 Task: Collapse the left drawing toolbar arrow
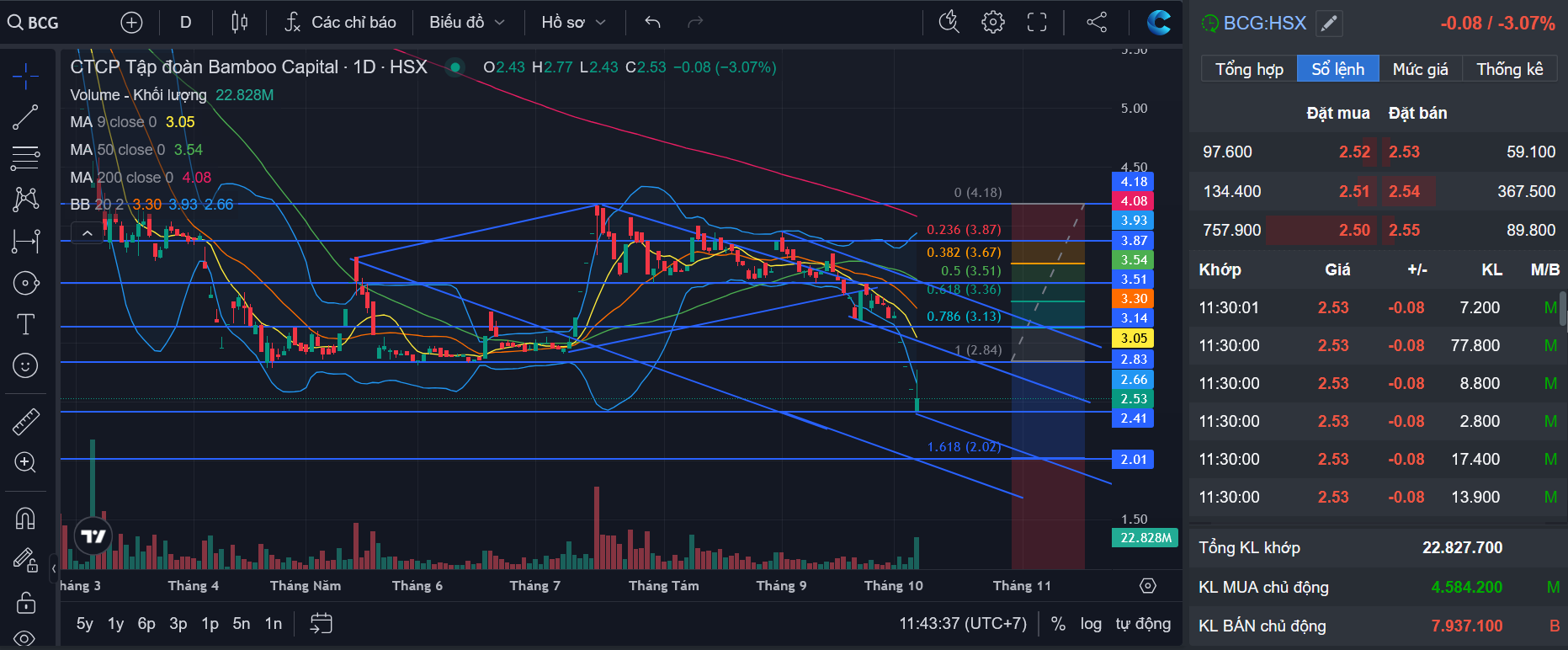tap(54, 568)
